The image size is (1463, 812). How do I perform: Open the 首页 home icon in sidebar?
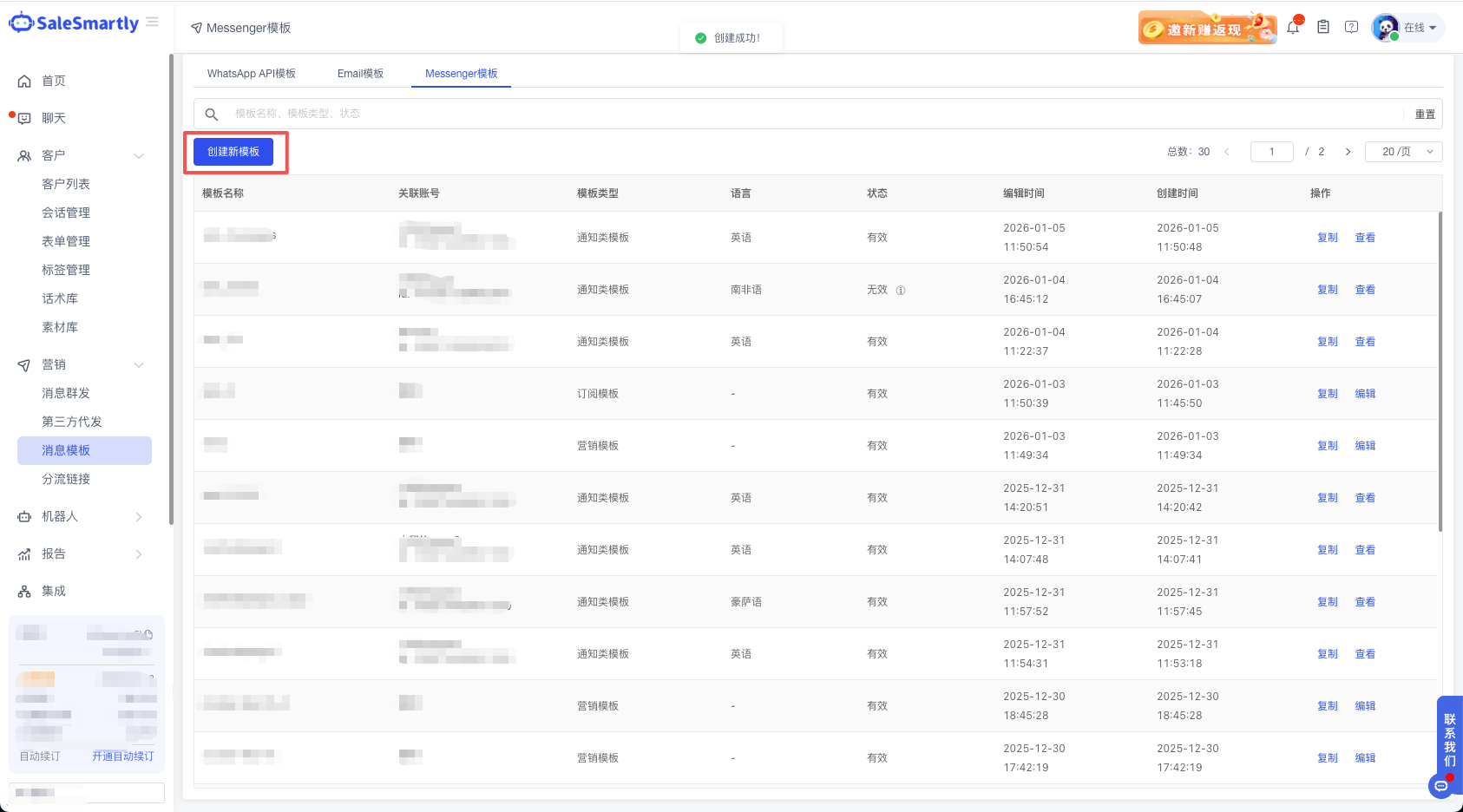(25, 80)
